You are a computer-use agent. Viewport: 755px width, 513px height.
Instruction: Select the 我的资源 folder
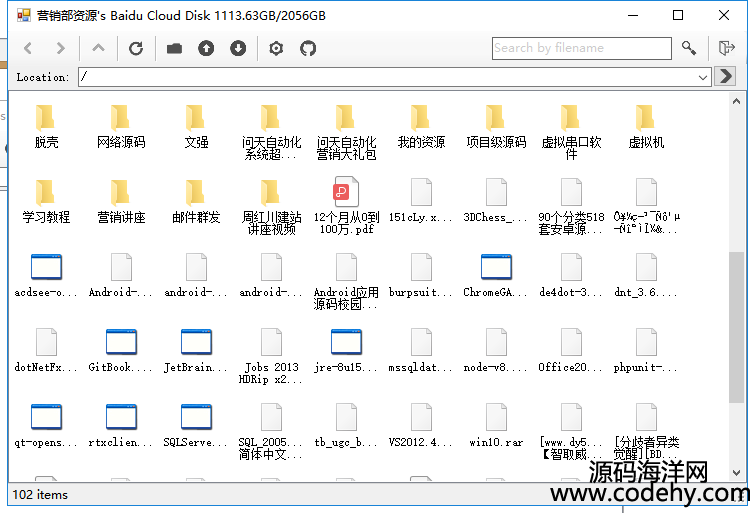[x=421, y=126]
